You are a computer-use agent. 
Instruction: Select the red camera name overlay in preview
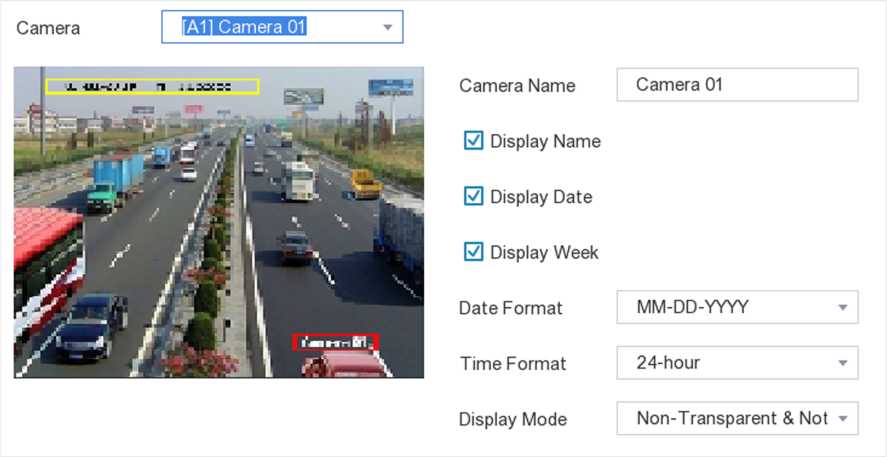pyautogui.click(x=337, y=342)
